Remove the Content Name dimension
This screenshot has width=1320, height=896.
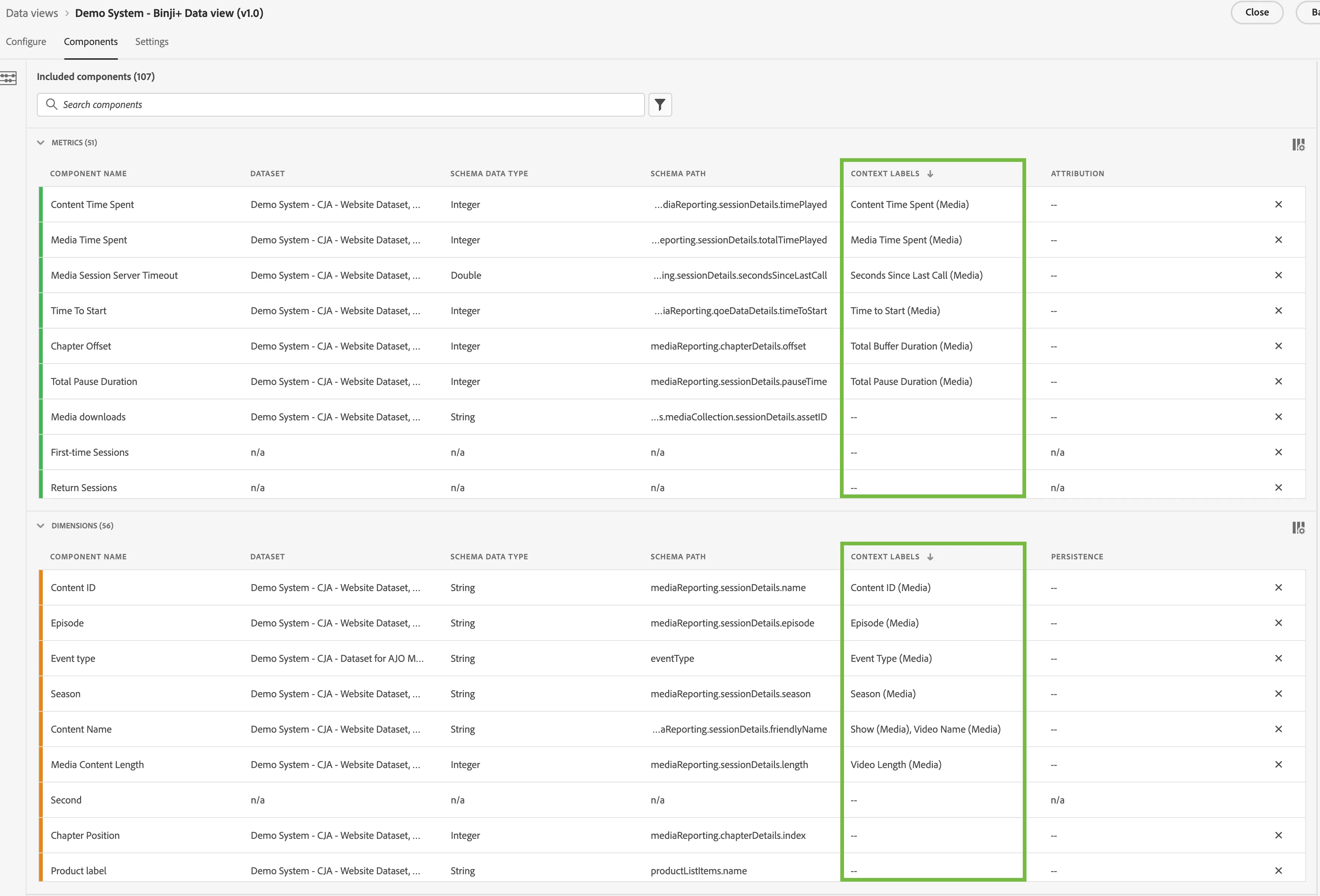tap(1279, 729)
